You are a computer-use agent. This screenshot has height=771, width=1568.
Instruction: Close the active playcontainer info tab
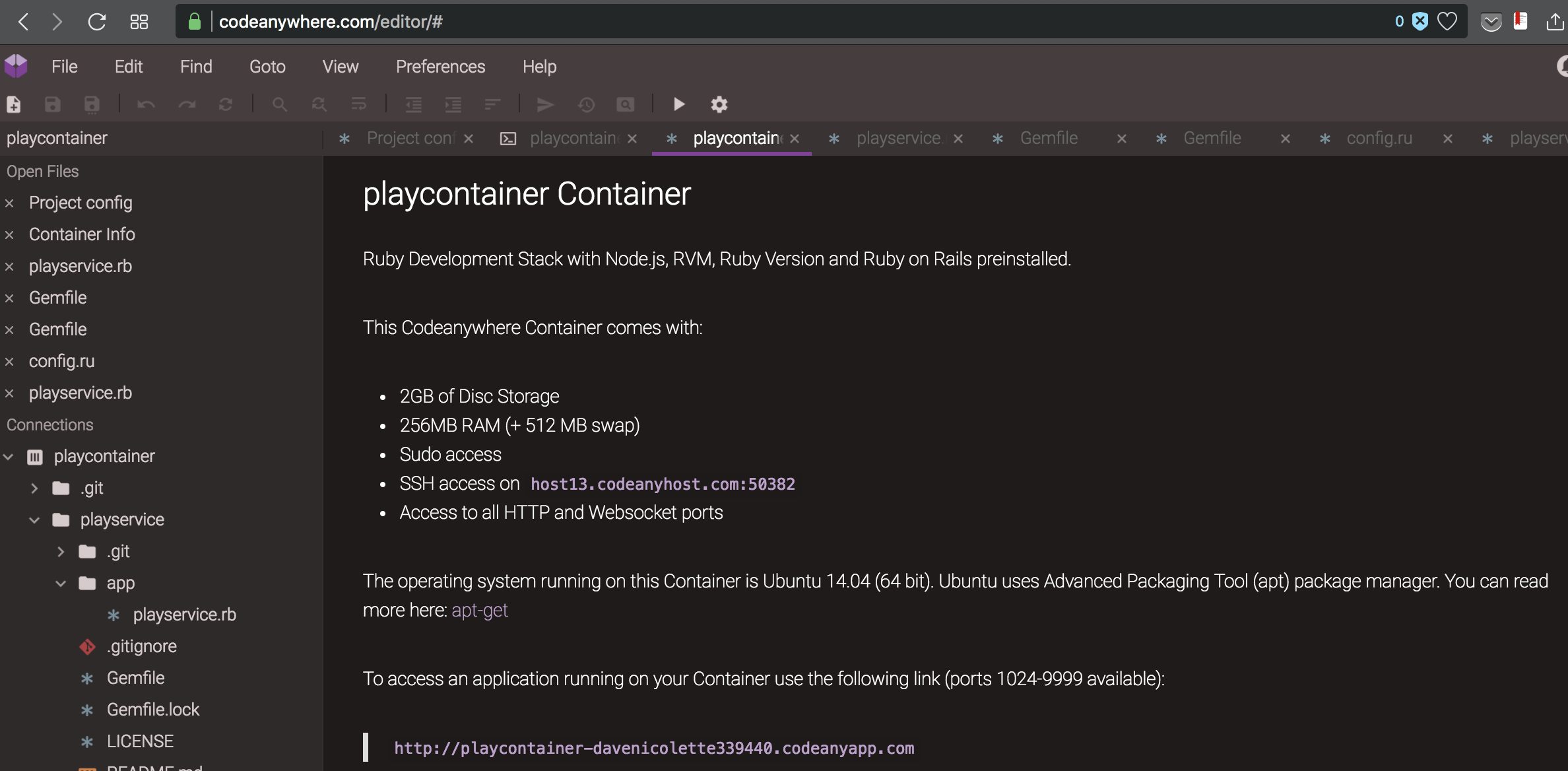(795, 139)
